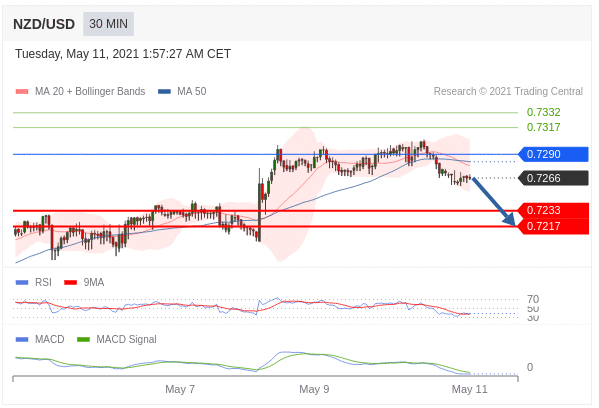
Task: Click the Tuesday, May 11, 2021 timestamp
Action: (x=123, y=54)
